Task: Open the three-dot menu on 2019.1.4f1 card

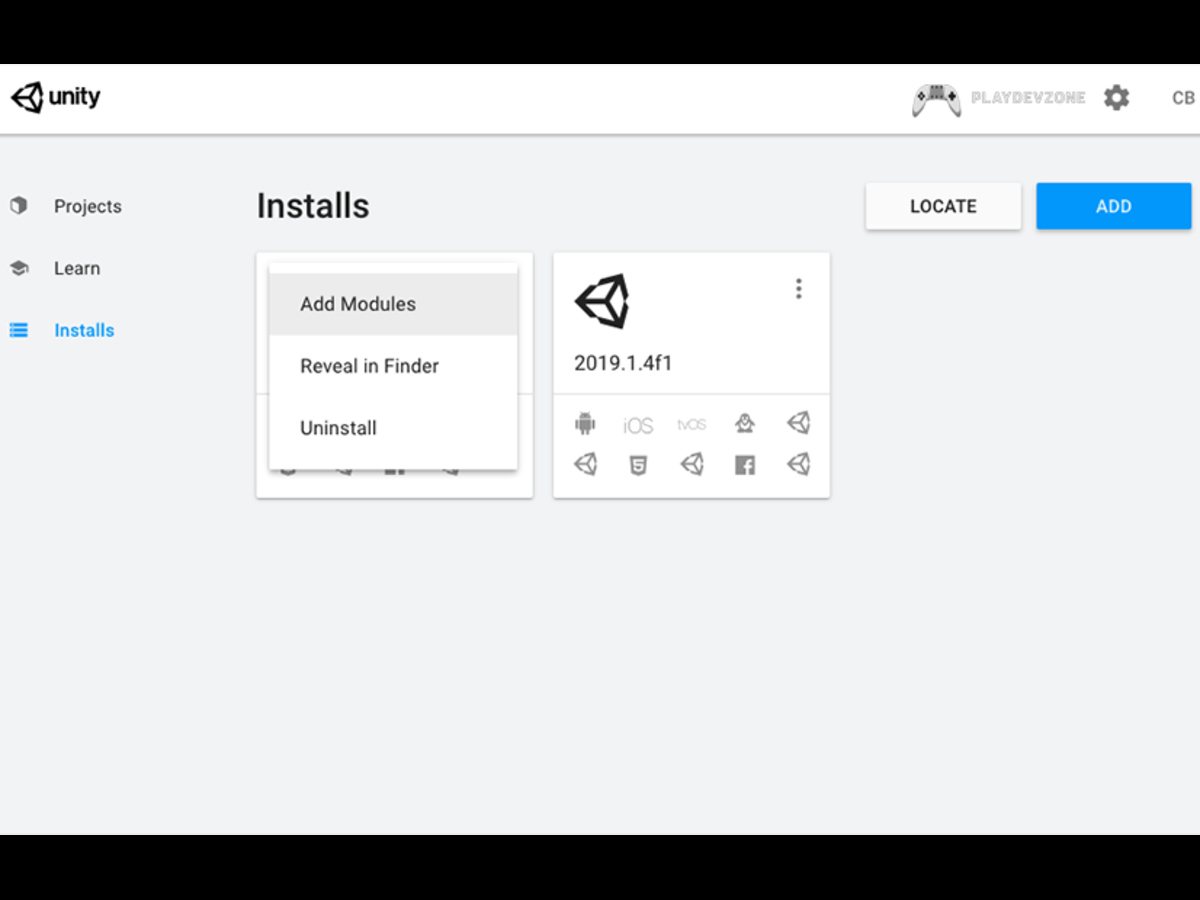Action: pyautogui.click(x=798, y=289)
